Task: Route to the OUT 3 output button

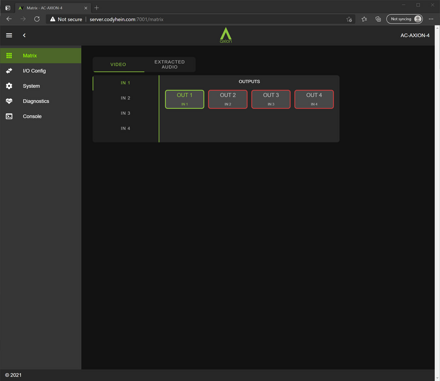Action: click(271, 99)
